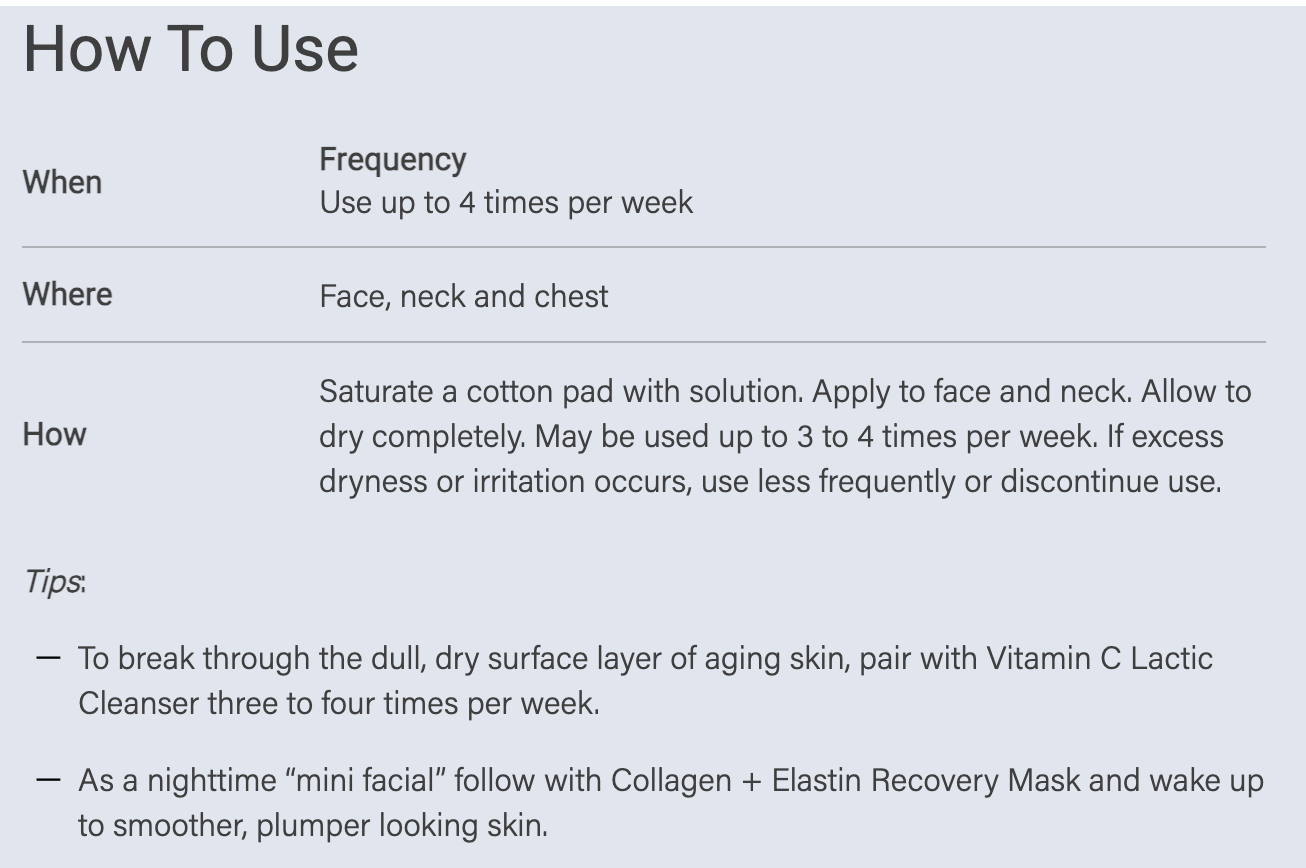This screenshot has width=1306, height=868.
Task: Click the "Frequency" subheading
Action: (x=392, y=160)
